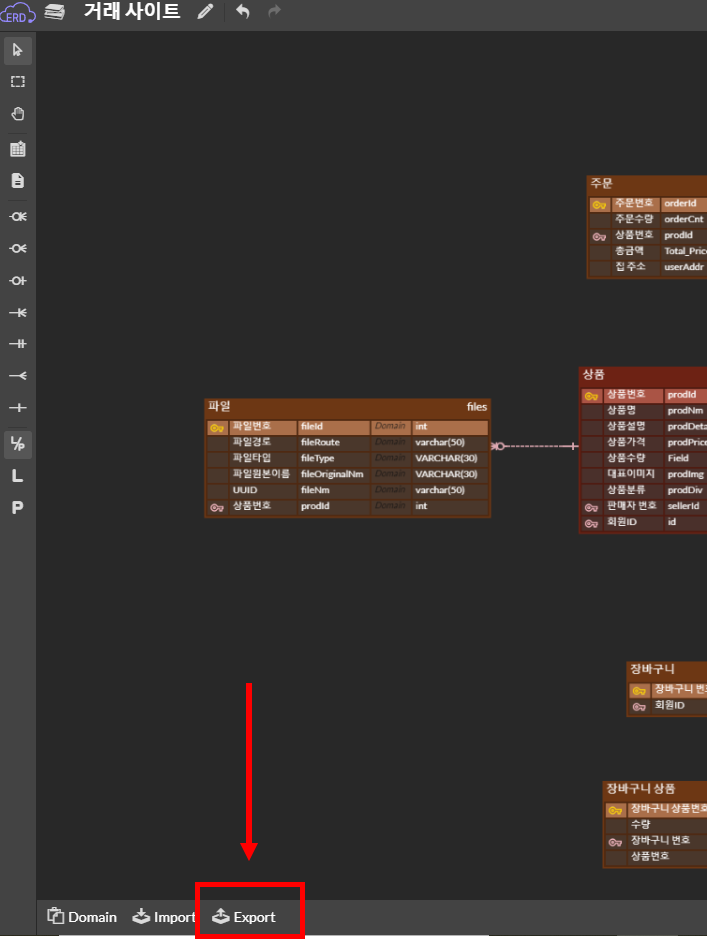This screenshot has width=707, height=939.
Task: Edit the project title with the pencil icon
Action: (205, 11)
